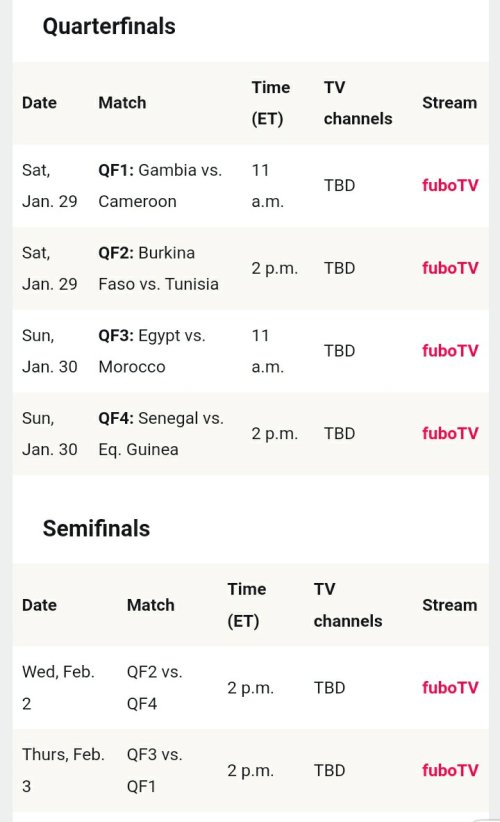Screen dimensions: 500x822
Task: Open fuboTV link for Egypt vs. Morocco
Action: 450,351
